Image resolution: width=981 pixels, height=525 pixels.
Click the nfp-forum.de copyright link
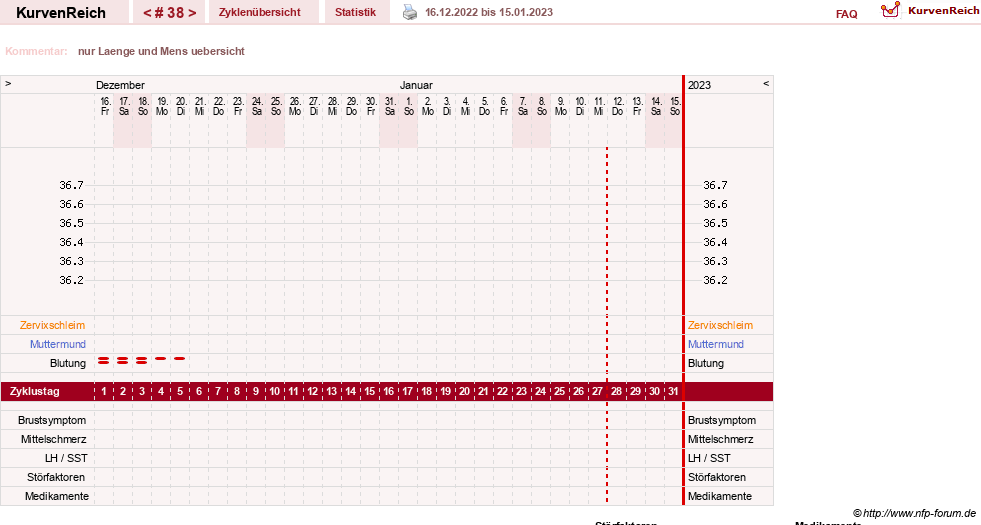point(915,513)
